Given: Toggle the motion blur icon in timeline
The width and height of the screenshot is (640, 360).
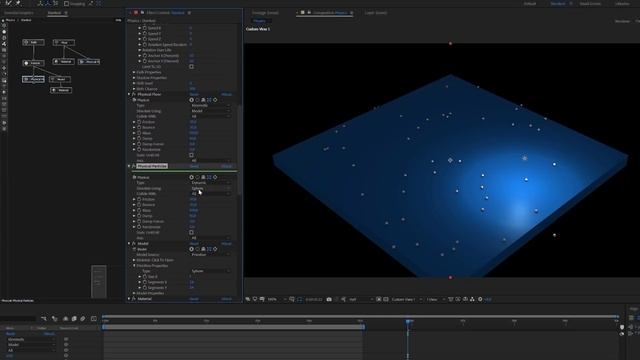Looking at the screenshot, I should pyautogui.click(x=83, y=318).
